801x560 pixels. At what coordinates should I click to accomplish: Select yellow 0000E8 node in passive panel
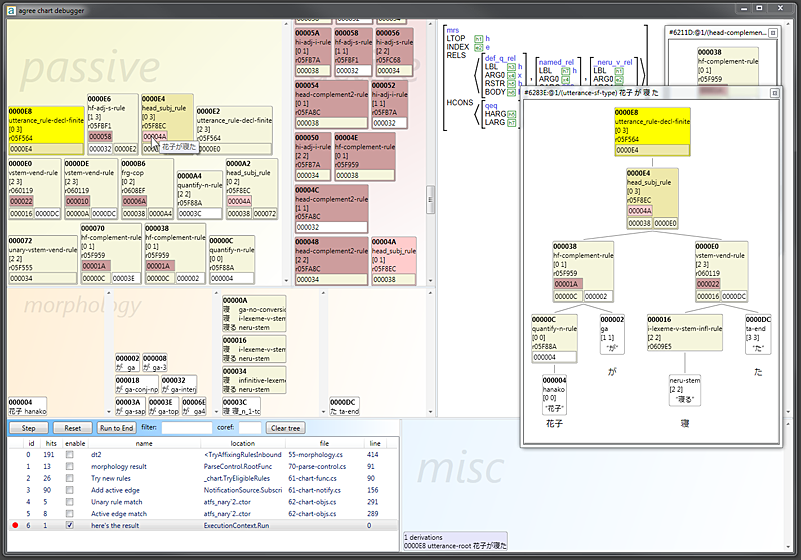coord(46,131)
